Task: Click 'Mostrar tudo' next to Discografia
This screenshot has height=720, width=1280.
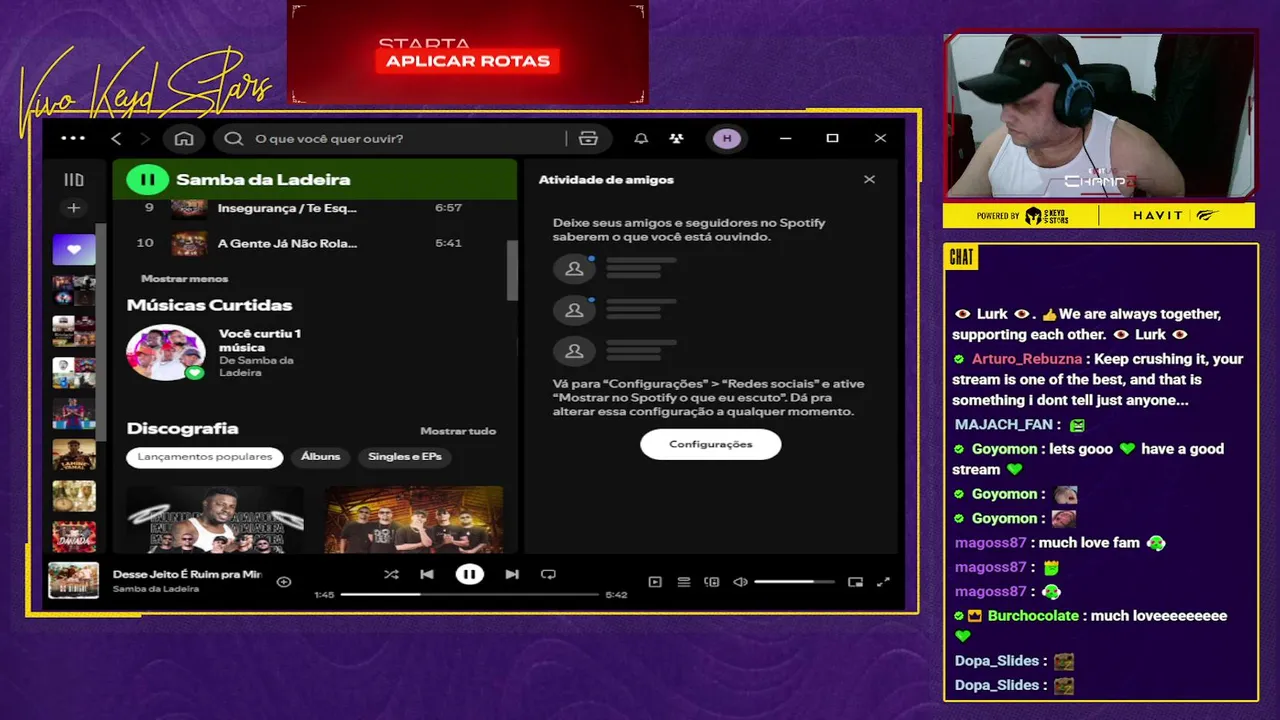Action: click(x=458, y=431)
